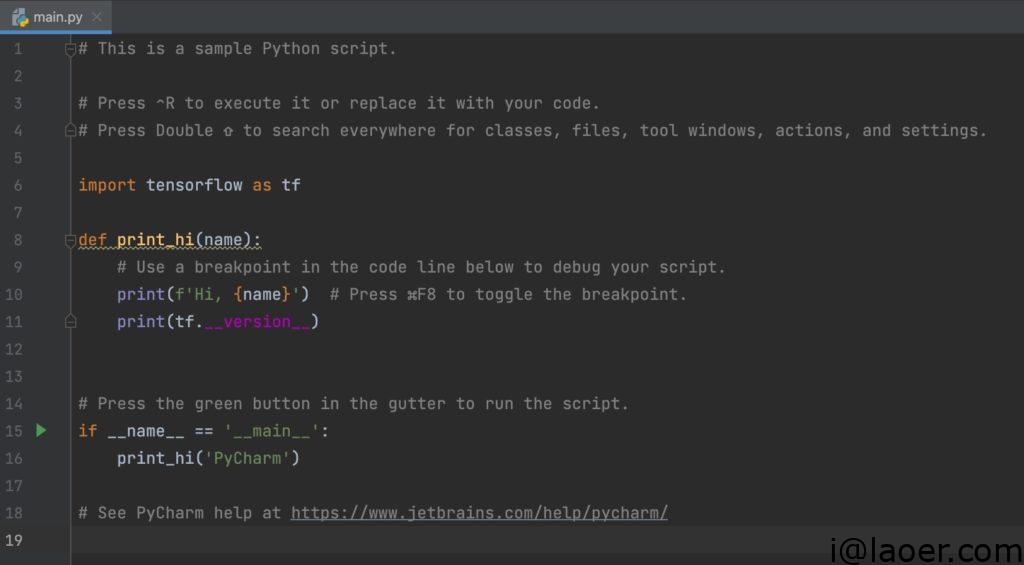This screenshot has width=1024, height=565.
Task: Open the jetbrains.com/help/pycharm link
Action: (479, 512)
